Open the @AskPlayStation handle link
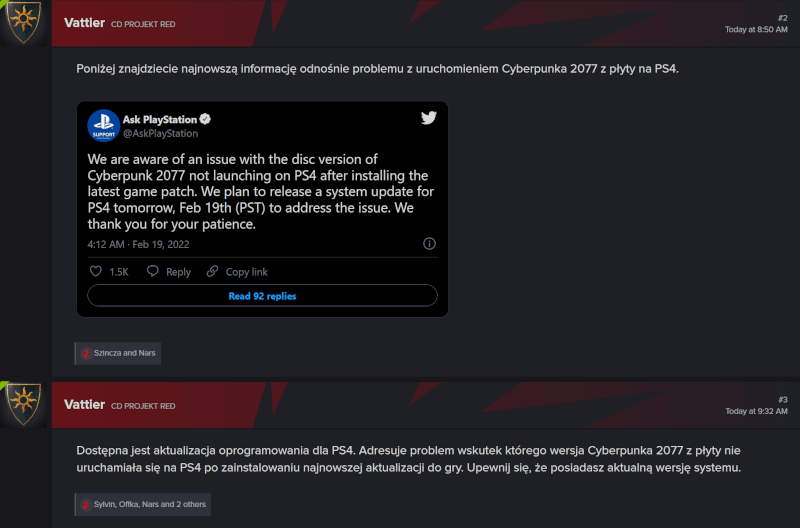Viewport: 800px width, 528px height. (160, 133)
